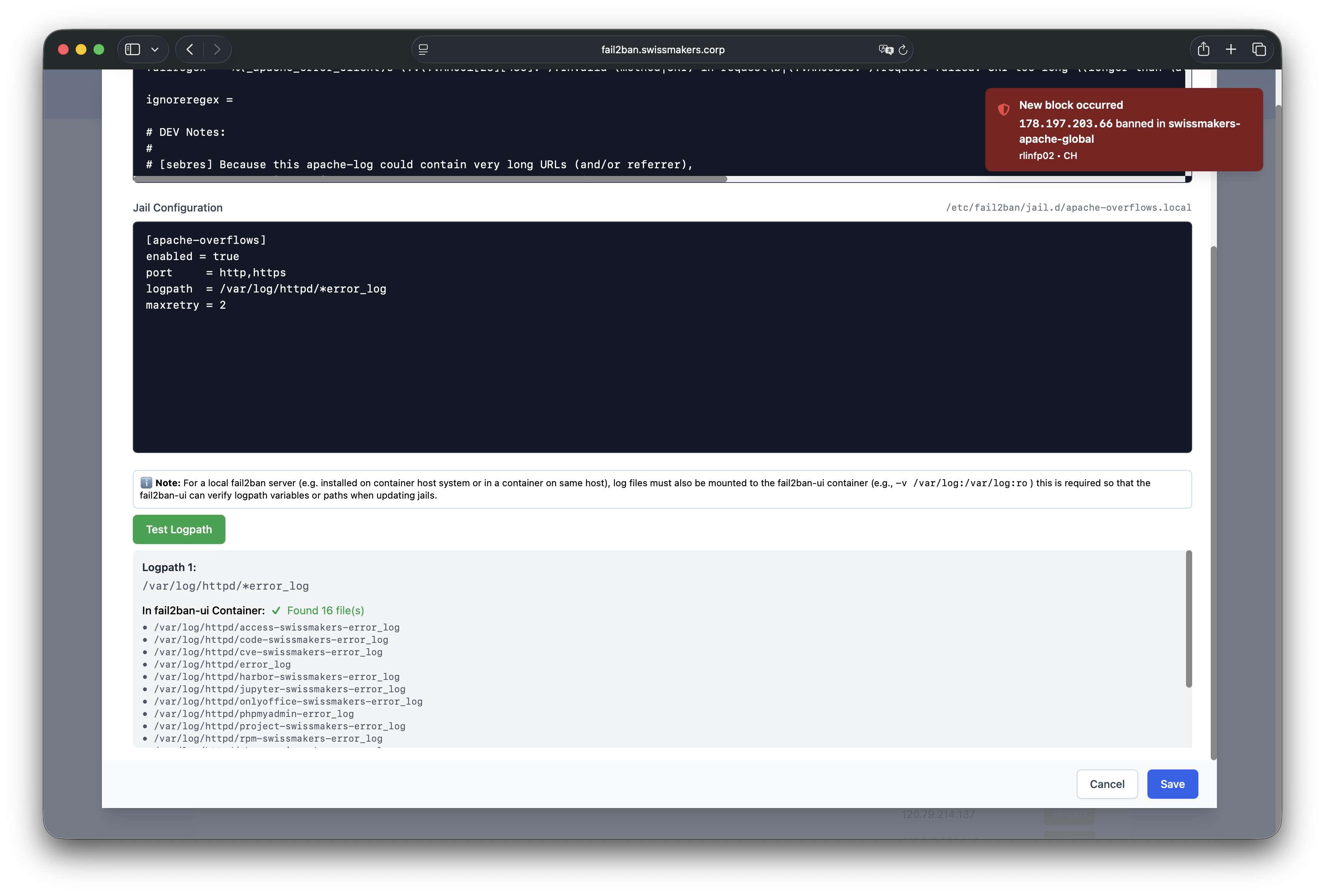Click the back navigation arrow

[190, 49]
